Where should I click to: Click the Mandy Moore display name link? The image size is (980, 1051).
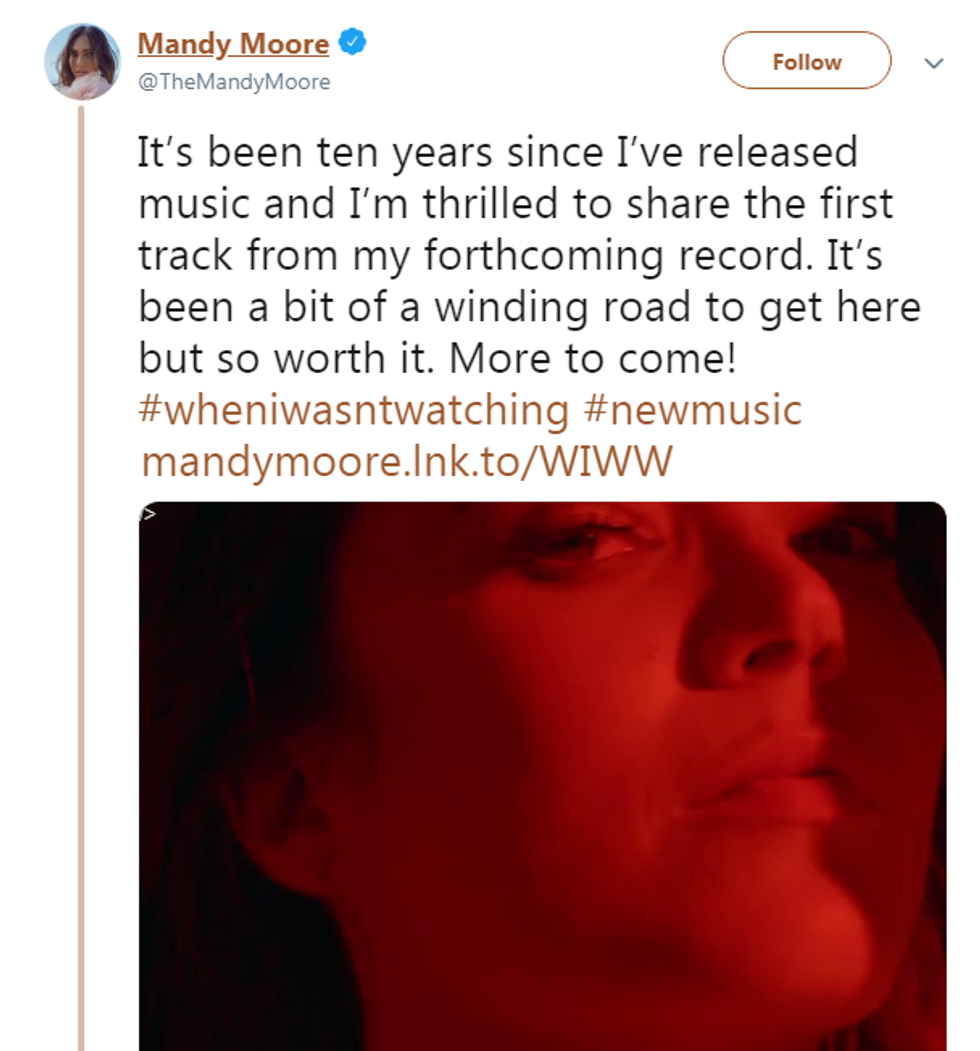coord(232,41)
